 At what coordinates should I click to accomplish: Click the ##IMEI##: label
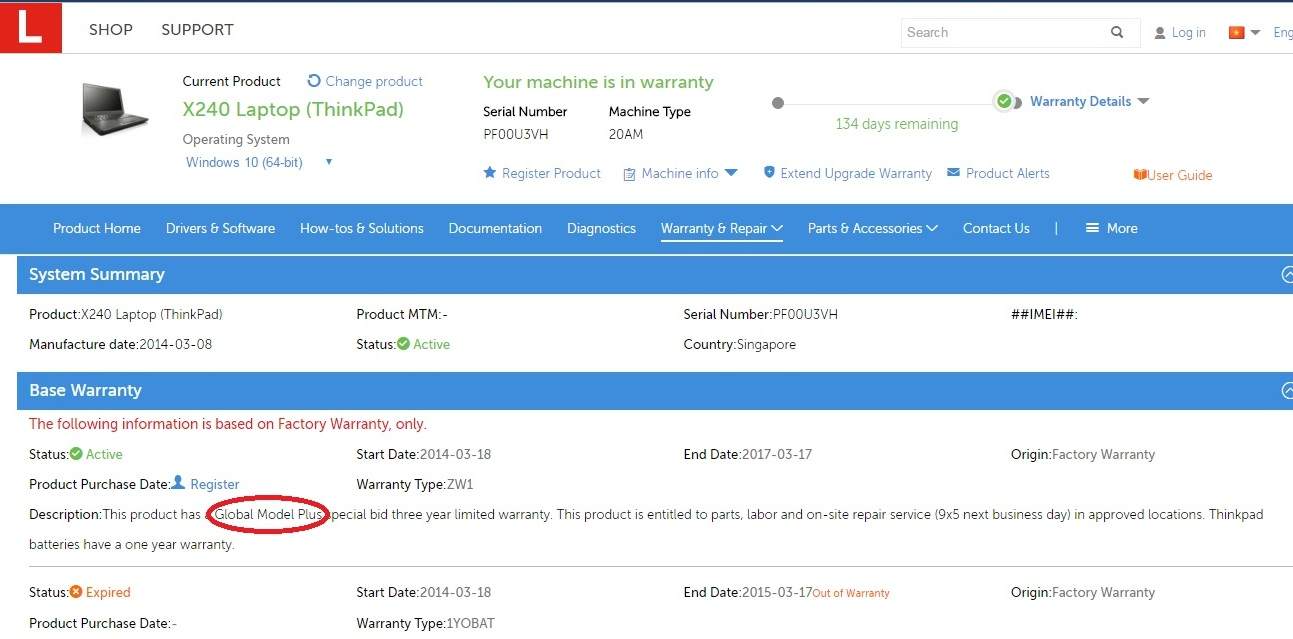point(1044,314)
